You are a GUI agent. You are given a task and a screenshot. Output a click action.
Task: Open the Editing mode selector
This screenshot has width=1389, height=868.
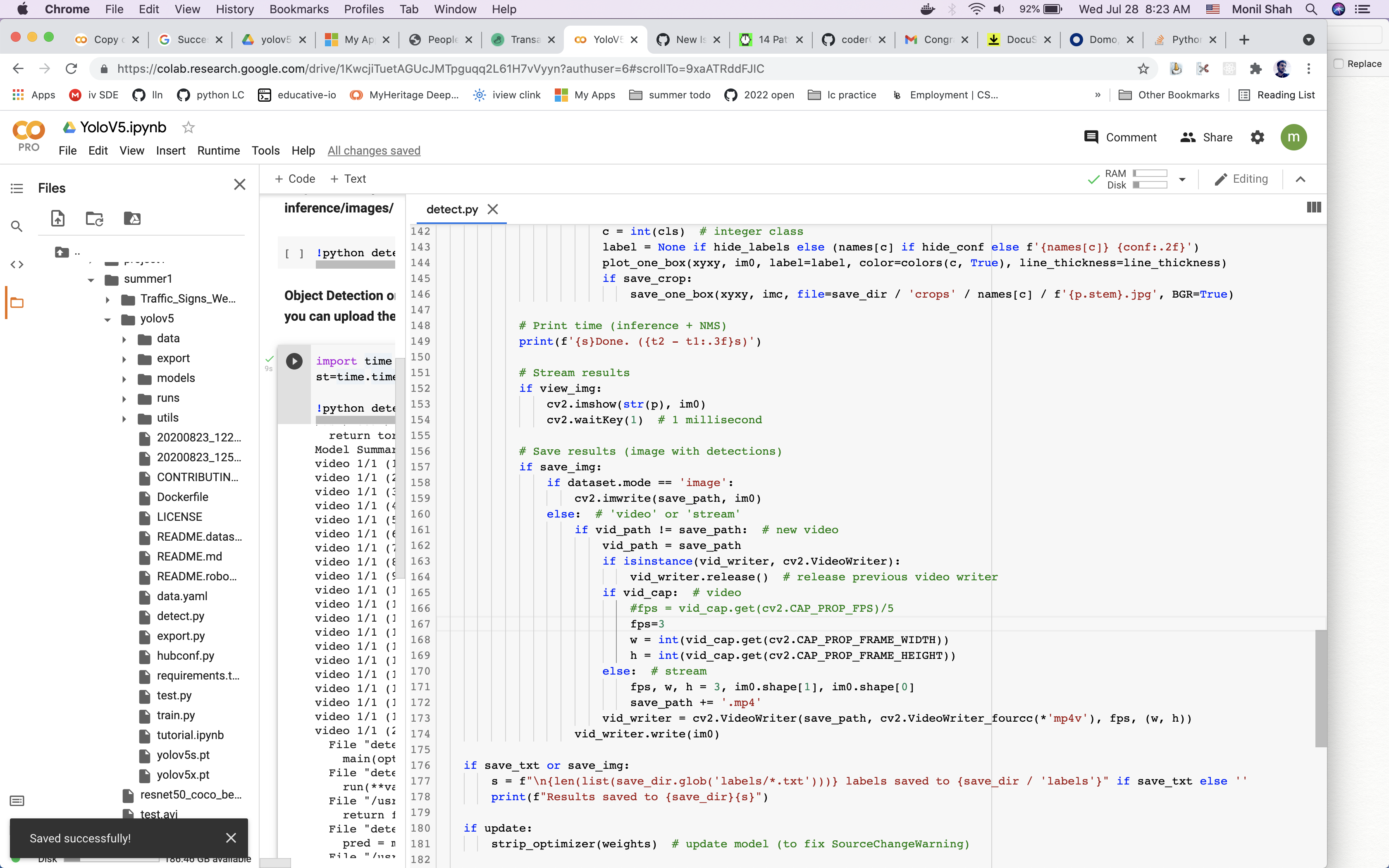(x=1241, y=179)
